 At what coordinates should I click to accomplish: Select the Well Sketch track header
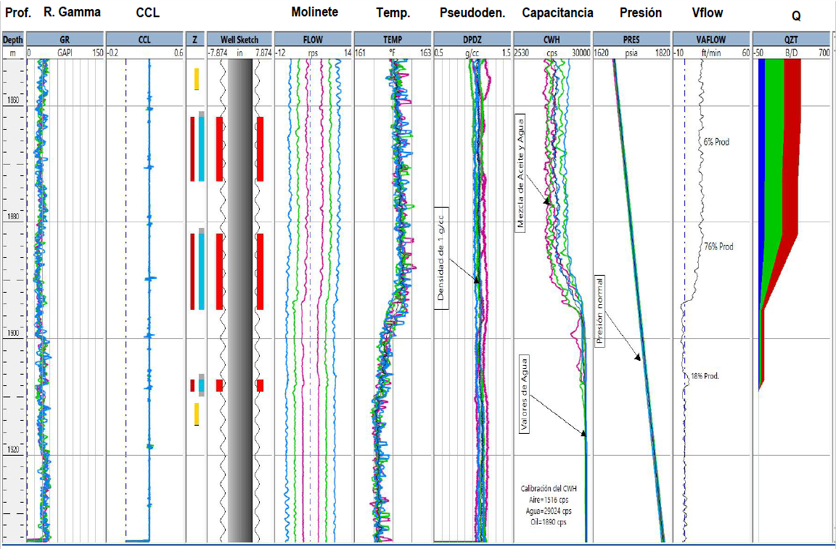pyautogui.click(x=239, y=40)
